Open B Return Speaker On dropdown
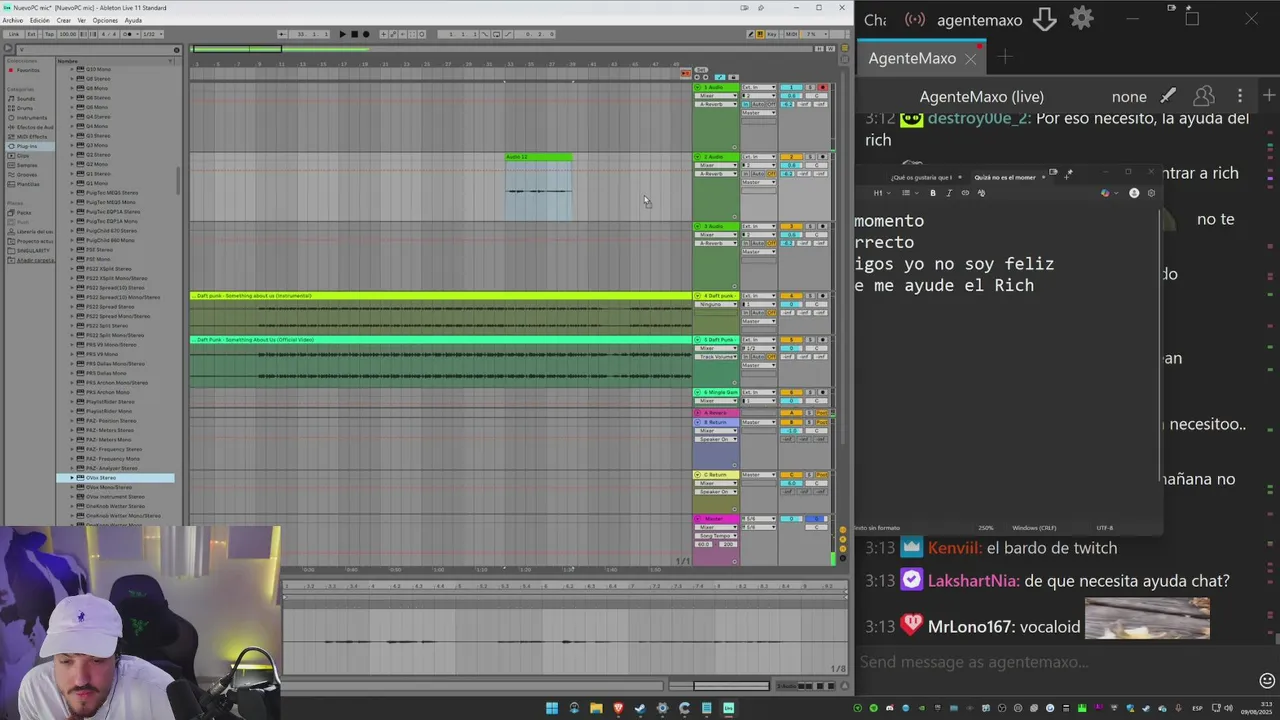This screenshot has height=720, width=1280. tap(716, 439)
